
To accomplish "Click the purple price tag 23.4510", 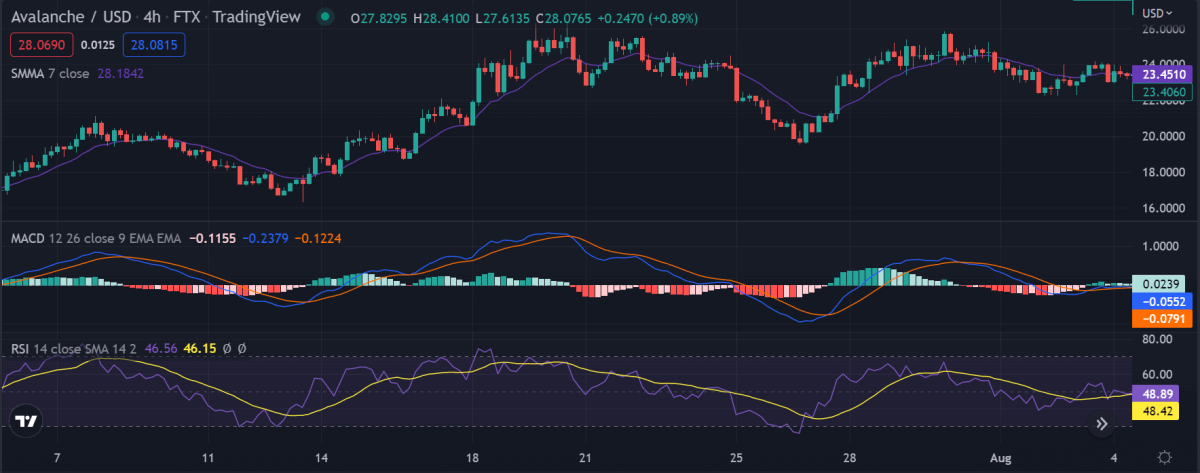I will (x=1165, y=73).
